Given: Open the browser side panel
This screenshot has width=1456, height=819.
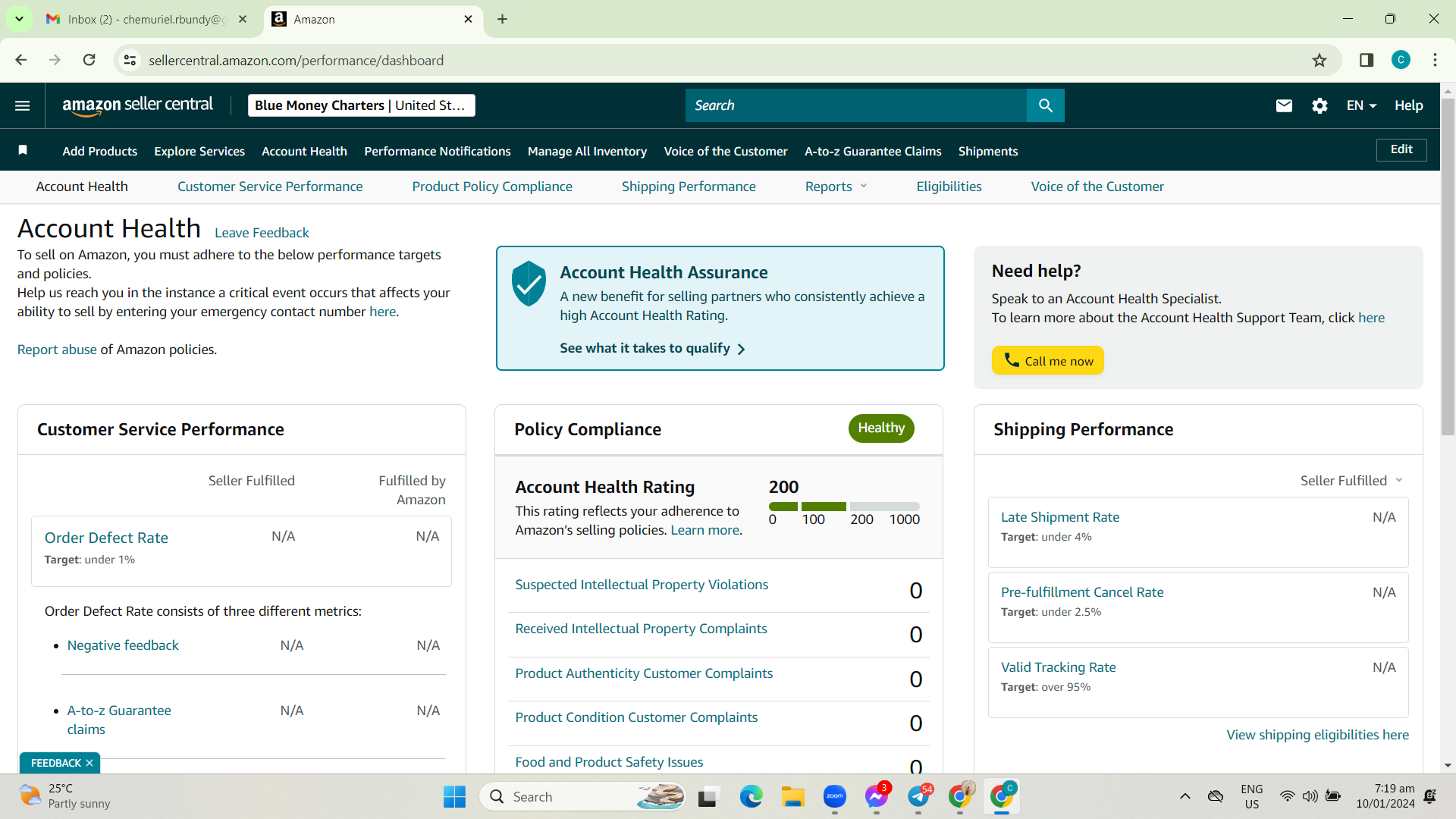Looking at the screenshot, I should coord(1367,60).
